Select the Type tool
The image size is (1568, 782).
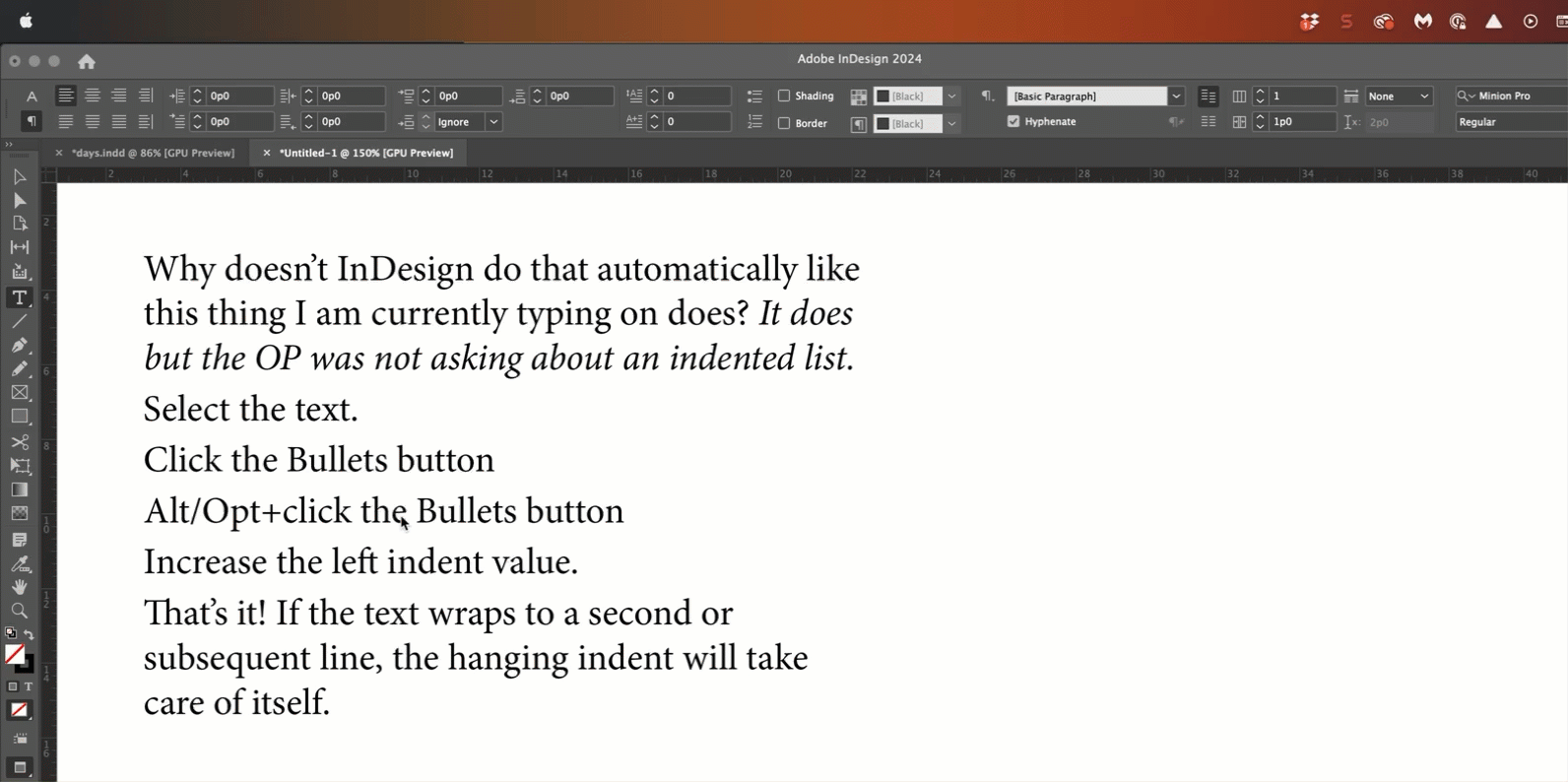[19, 297]
